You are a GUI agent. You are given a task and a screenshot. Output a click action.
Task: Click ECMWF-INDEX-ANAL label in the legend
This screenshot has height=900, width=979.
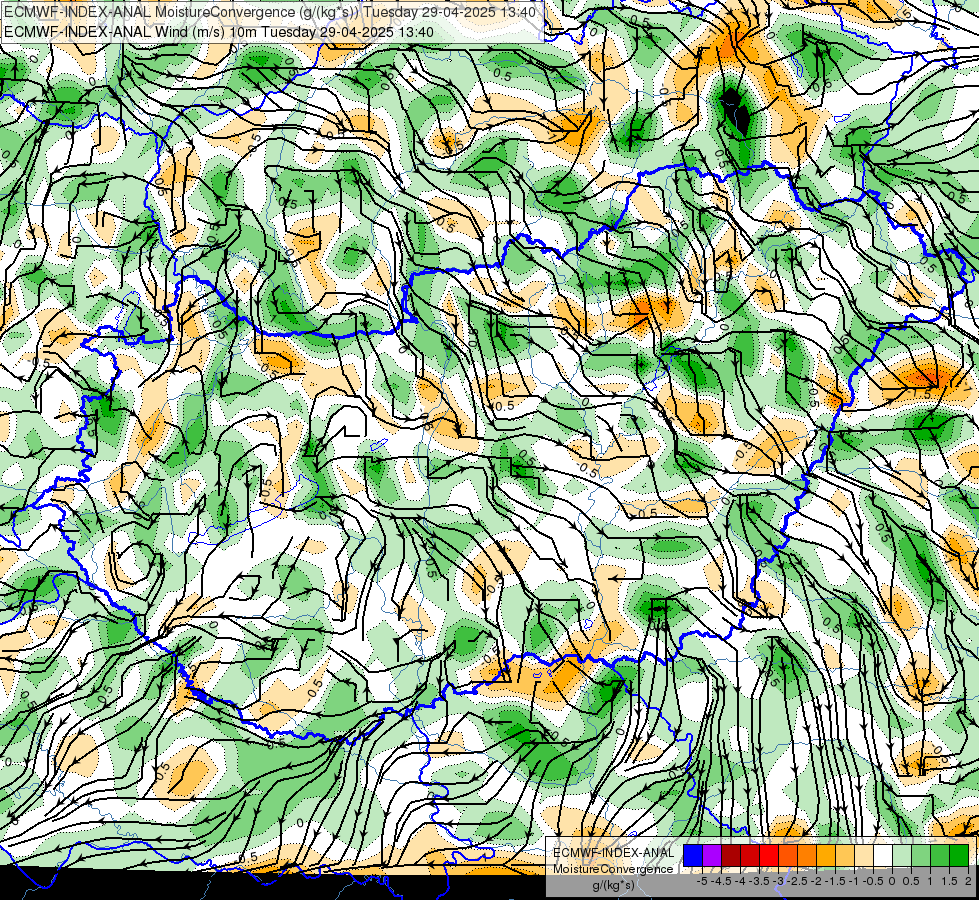613,853
